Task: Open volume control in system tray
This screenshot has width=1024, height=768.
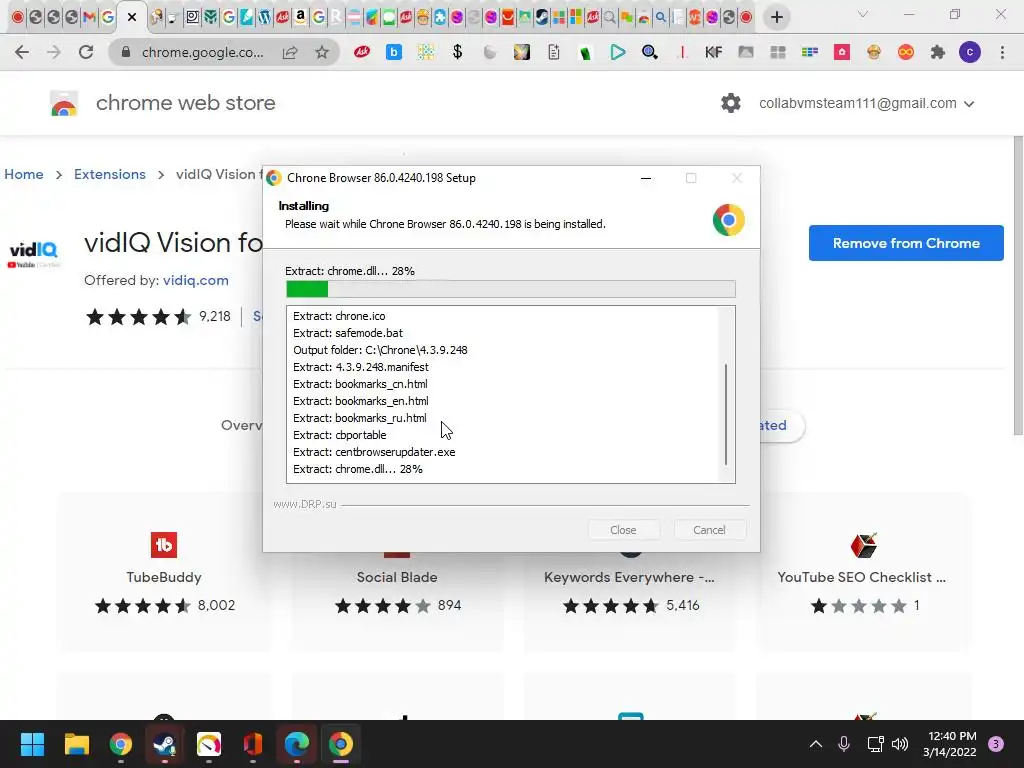Action: (x=900, y=744)
